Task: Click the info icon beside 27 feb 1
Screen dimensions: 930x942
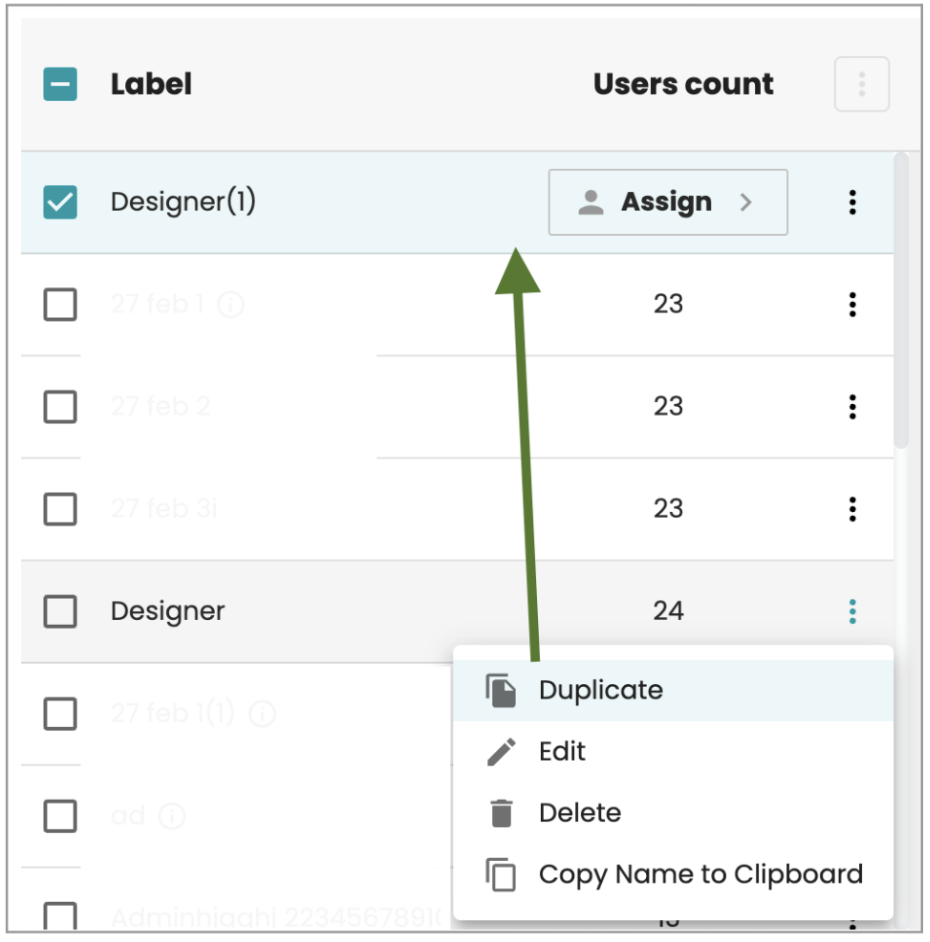Action: click(231, 305)
